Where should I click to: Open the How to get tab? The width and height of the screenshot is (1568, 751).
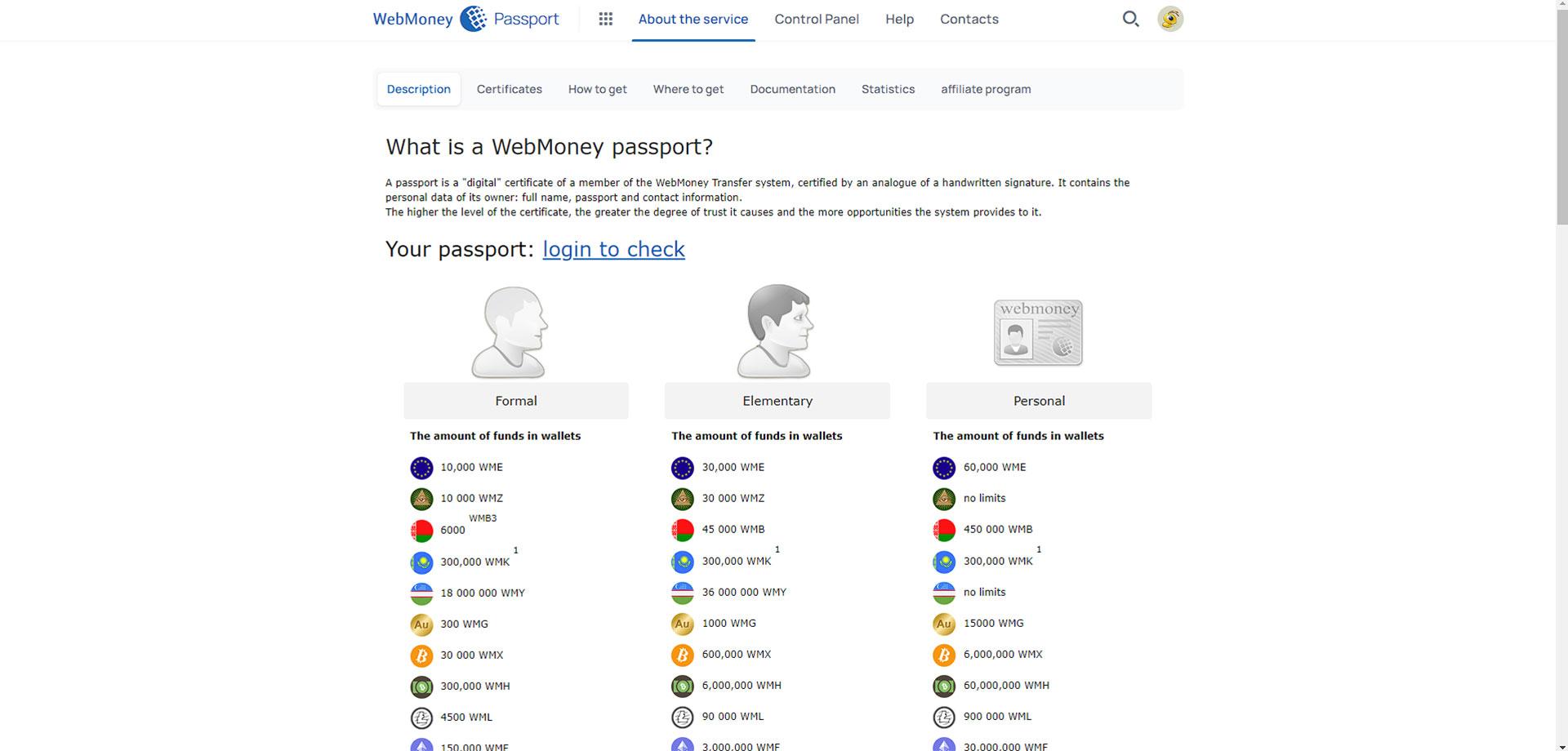point(598,89)
